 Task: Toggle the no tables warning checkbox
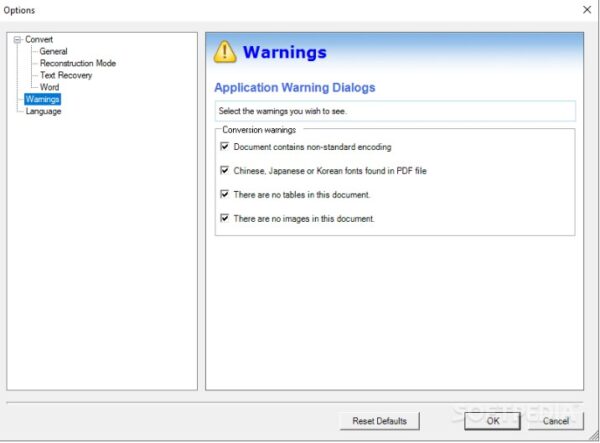click(225, 194)
